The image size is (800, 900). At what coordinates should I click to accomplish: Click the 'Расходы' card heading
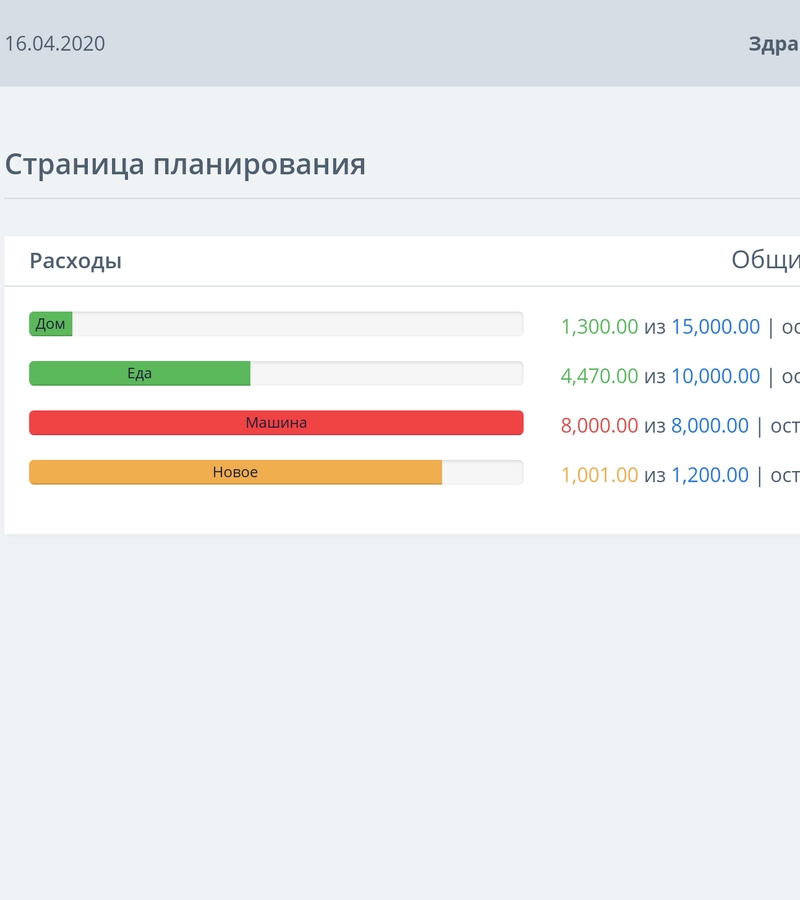(76, 261)
